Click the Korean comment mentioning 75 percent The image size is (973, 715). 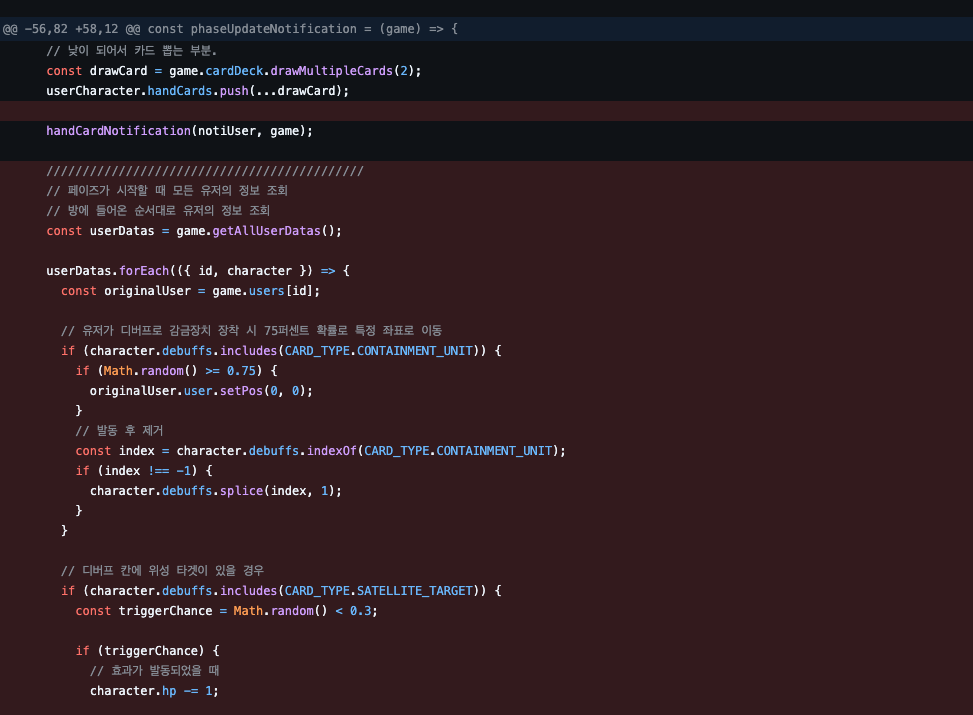click(x=251, y=330)
